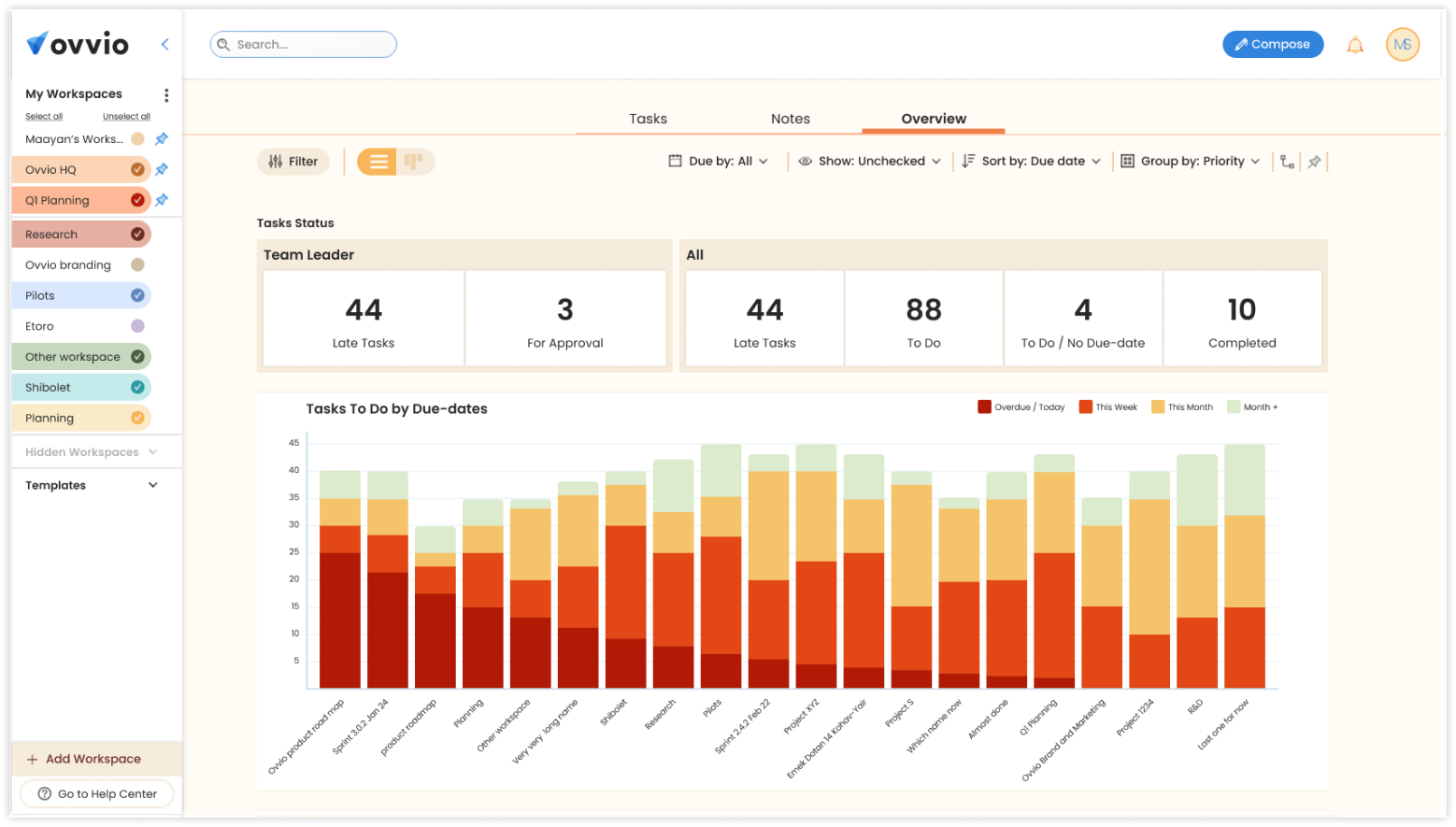This screenshot has height=827, width=1456.
Task: Uncheck Q1 Planning workspace
Action: click(137, 200)
